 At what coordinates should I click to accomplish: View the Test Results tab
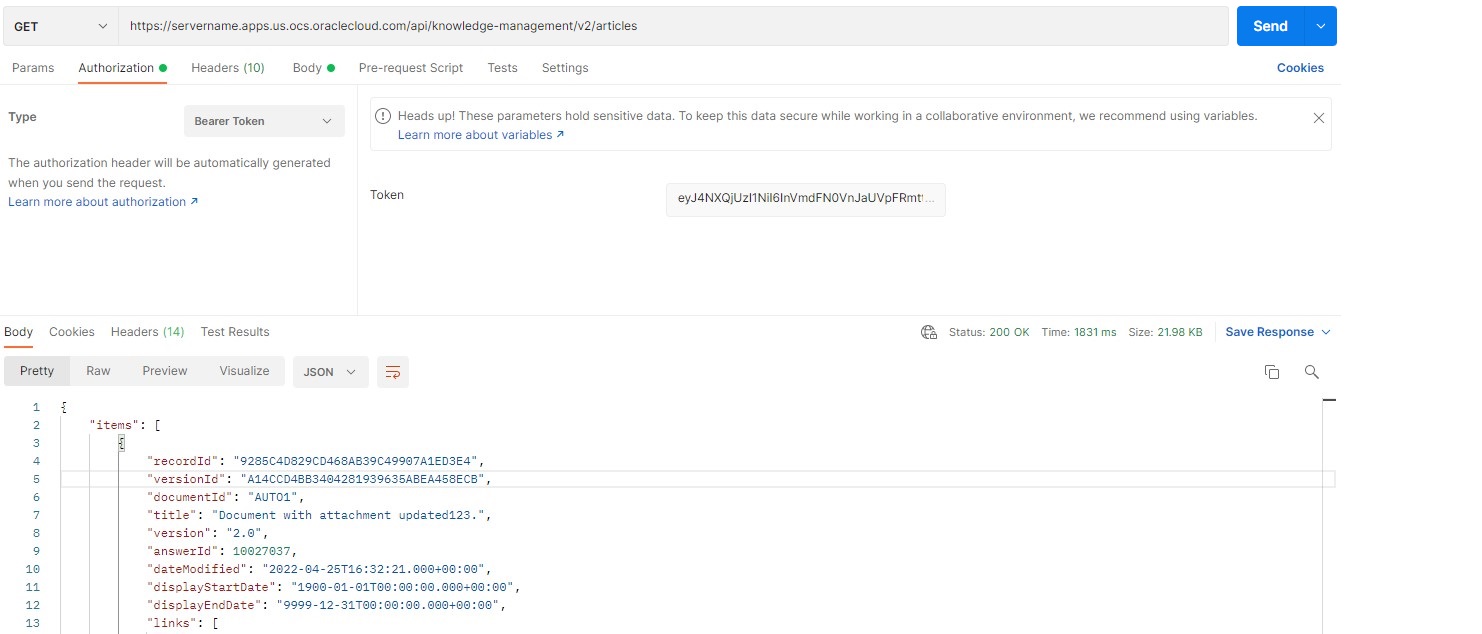[234, 331]
